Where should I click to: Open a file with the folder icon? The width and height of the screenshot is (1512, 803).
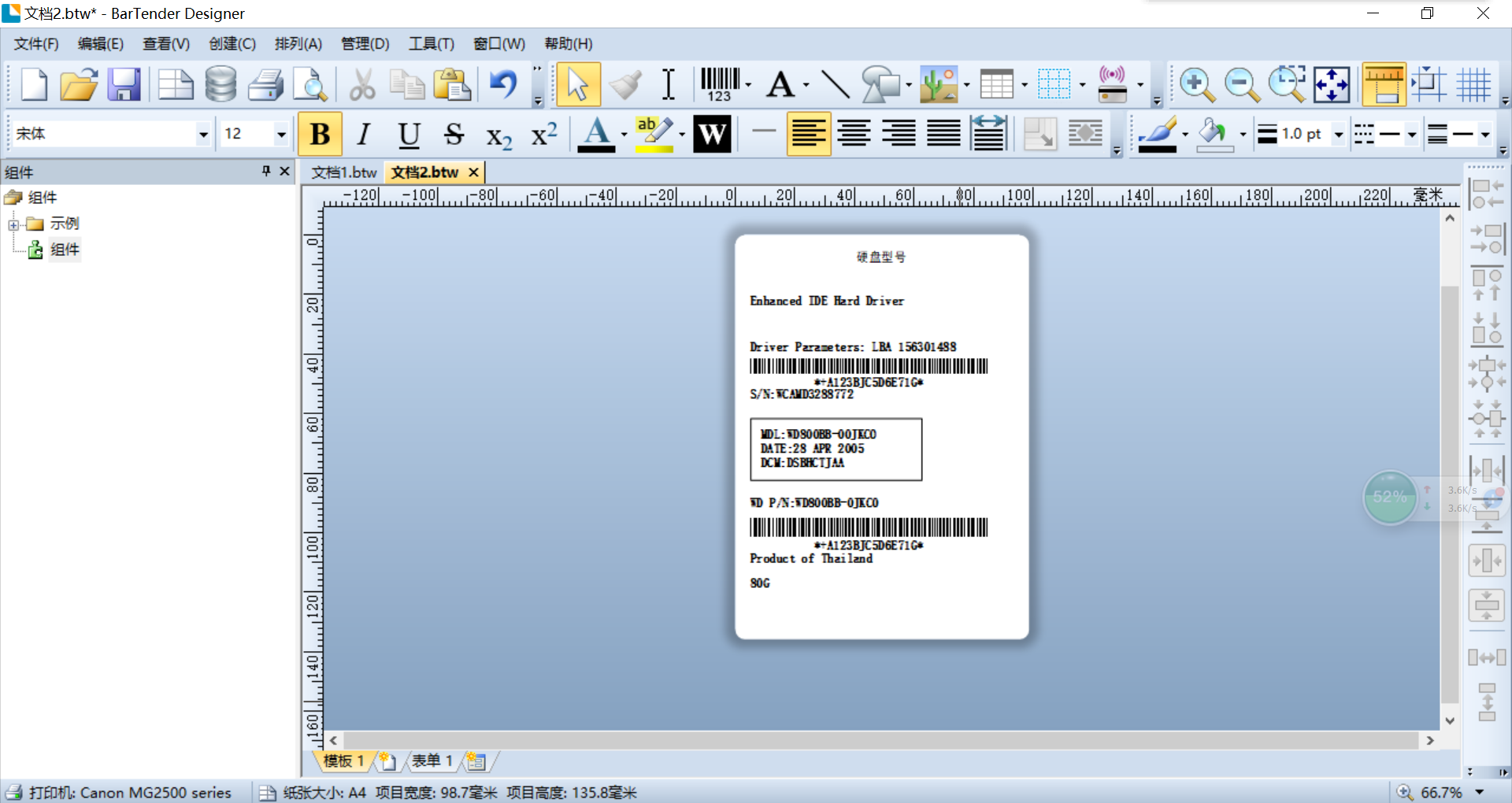[x=79, y=84]
